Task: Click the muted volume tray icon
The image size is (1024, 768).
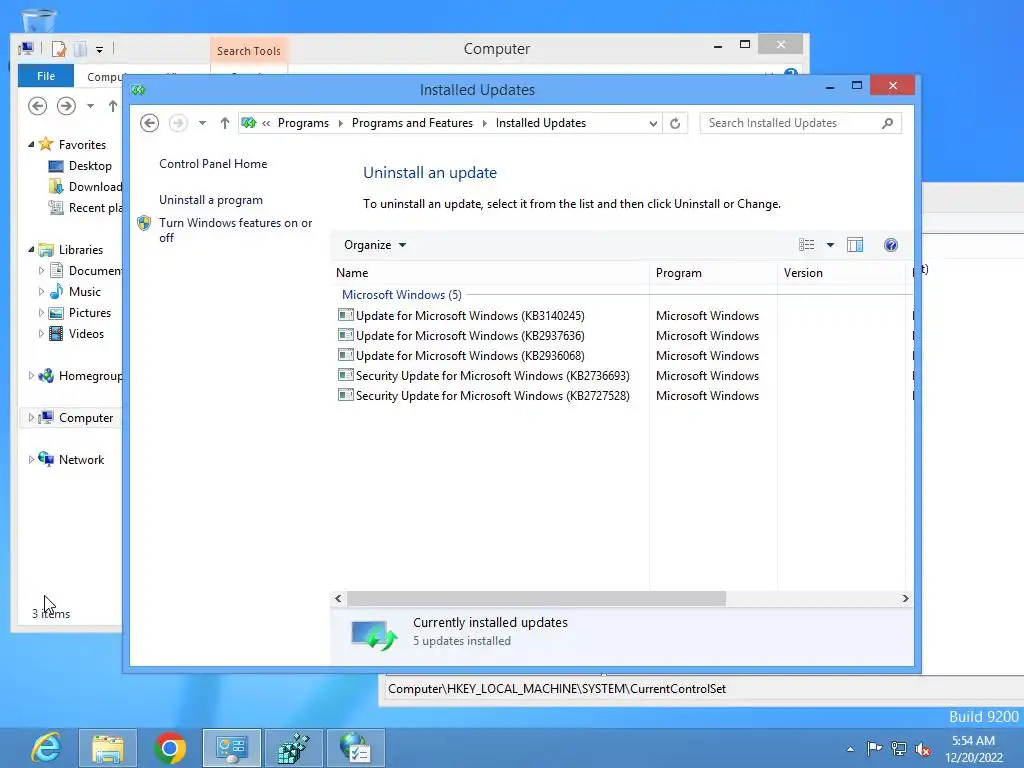Action: pyautogui.click(x=923, y=748)
